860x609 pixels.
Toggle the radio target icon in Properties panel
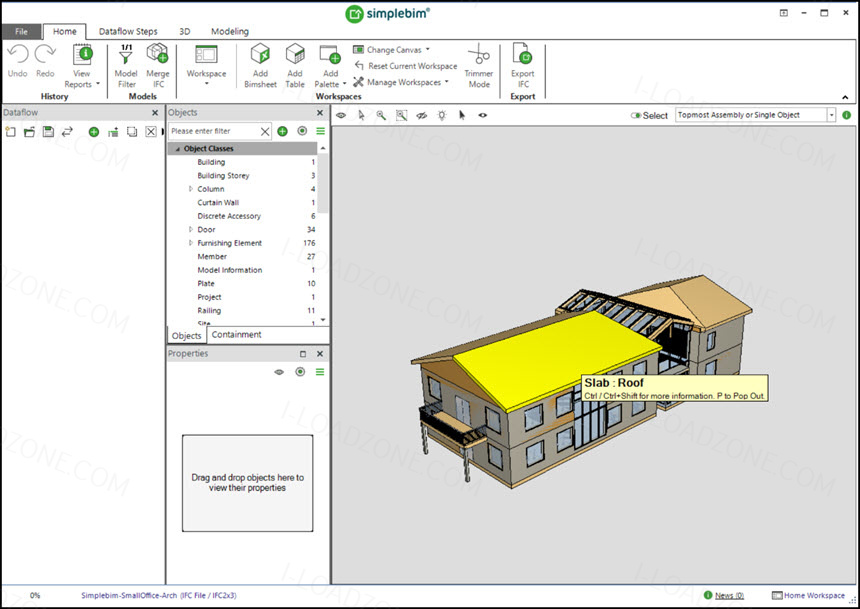(300, 372)
